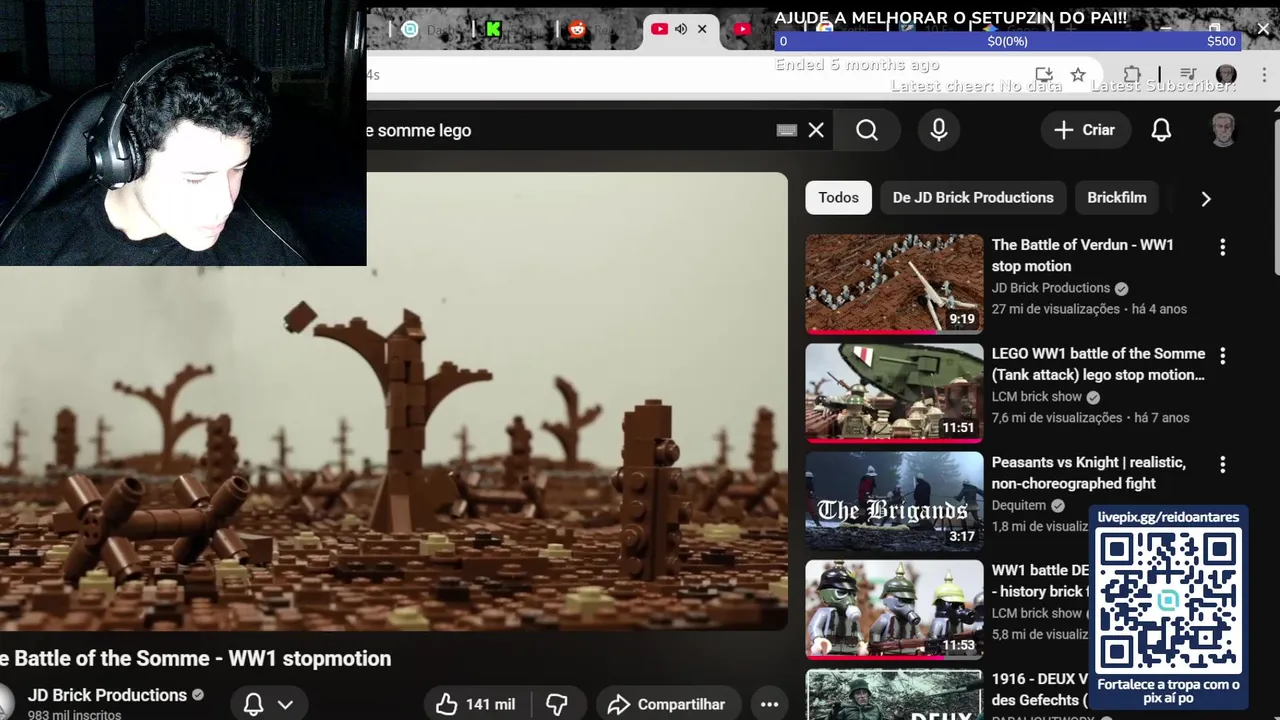Click the livepix QR code overlay

pyautogui.click(x=1168, y=600)
